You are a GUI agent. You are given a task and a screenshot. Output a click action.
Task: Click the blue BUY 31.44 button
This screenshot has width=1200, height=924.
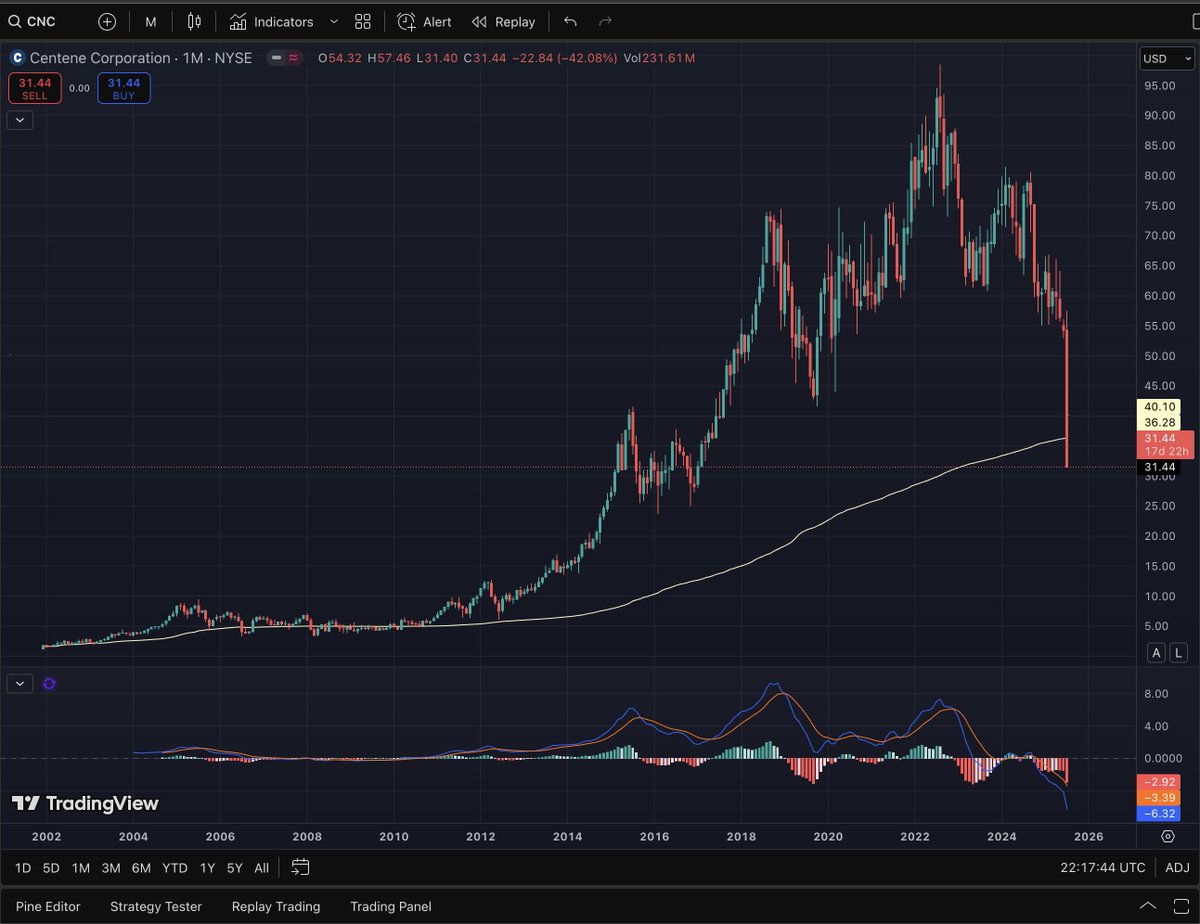click(x=123, y=88)
